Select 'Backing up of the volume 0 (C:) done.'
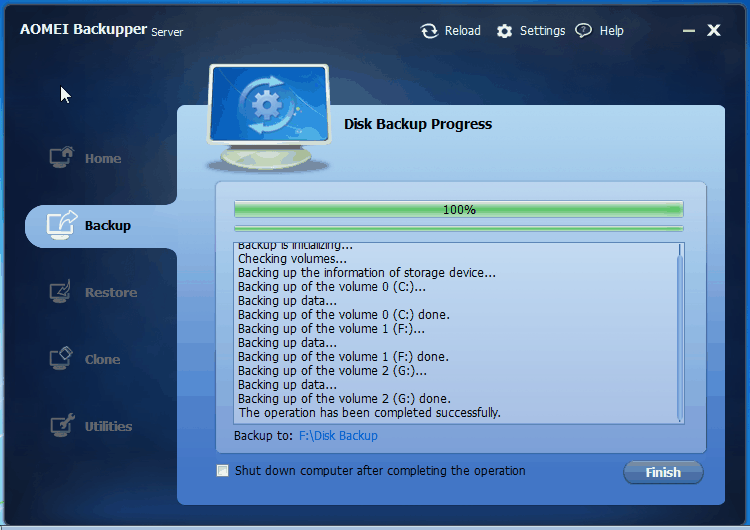This screenshot has width=750, height=530. point(344,315)
